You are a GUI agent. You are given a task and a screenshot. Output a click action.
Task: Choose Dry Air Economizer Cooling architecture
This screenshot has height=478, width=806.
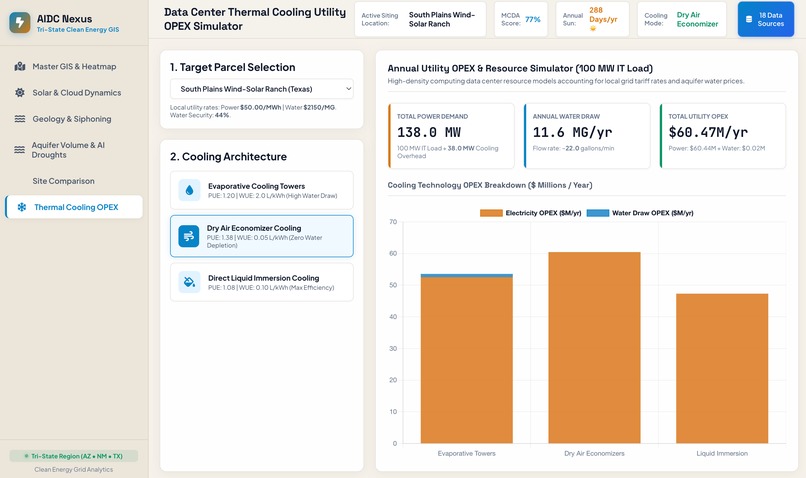(262, 236)
